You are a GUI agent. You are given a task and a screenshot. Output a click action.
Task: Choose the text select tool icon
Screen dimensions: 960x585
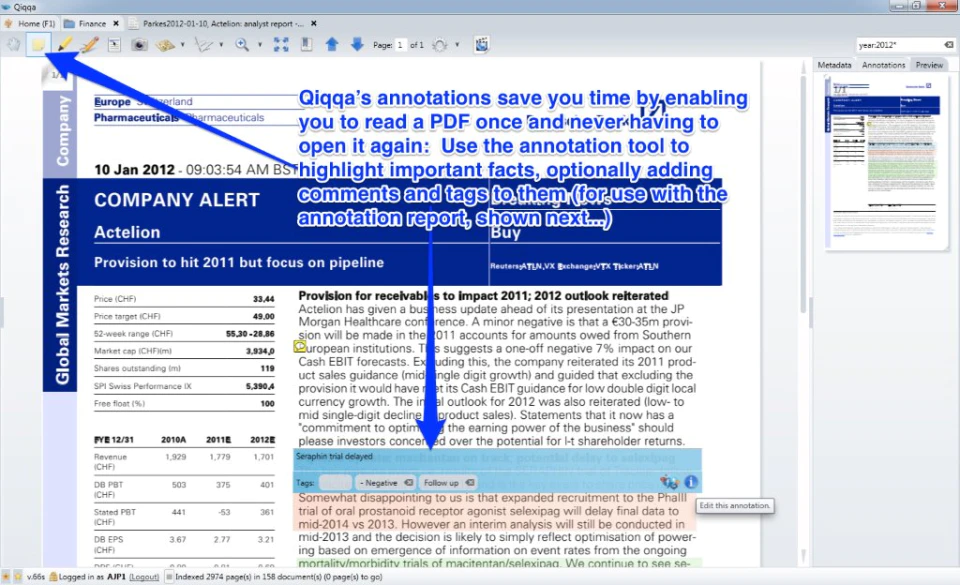pos(114,45)
